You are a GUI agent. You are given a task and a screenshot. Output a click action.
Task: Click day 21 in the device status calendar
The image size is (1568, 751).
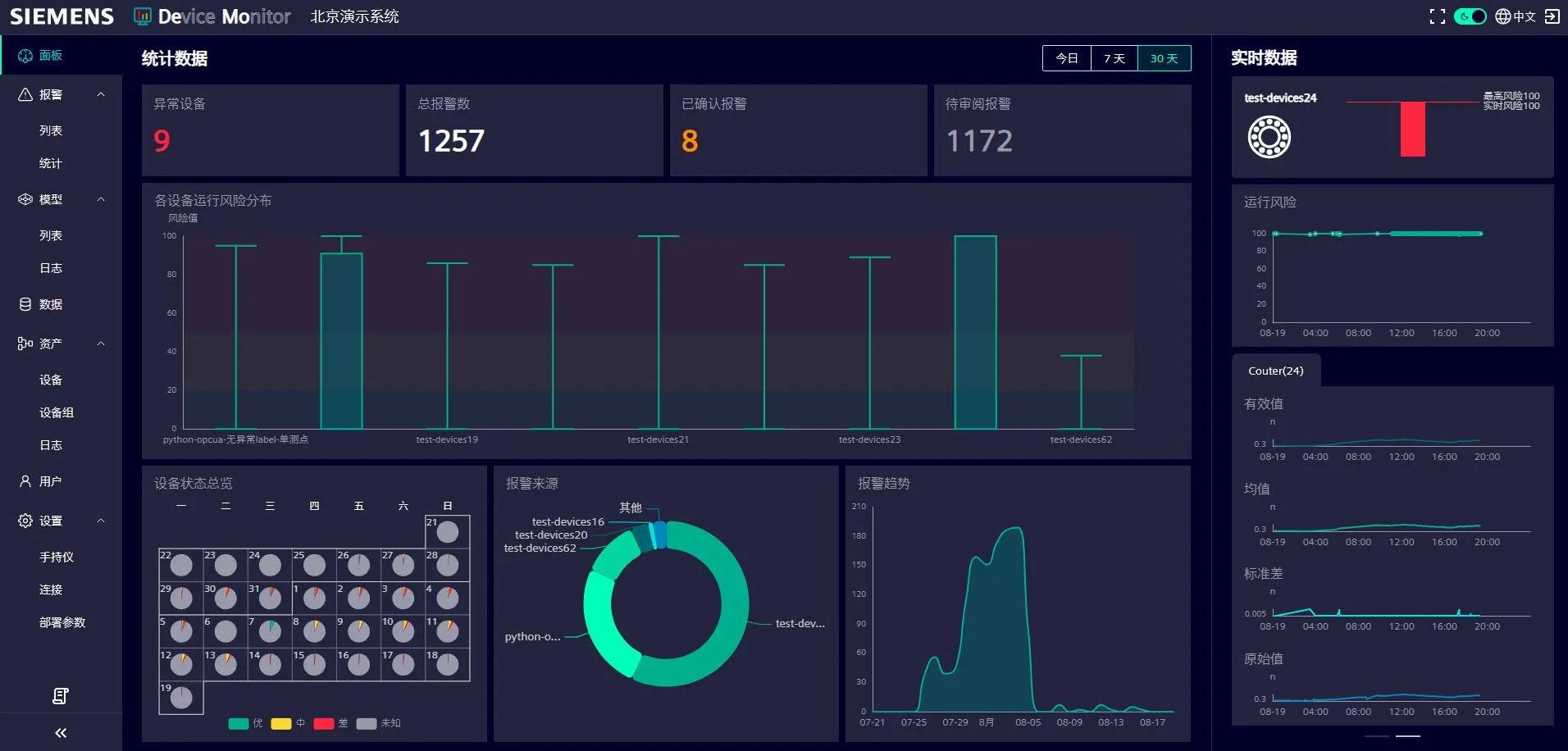[x=447, y=532]
